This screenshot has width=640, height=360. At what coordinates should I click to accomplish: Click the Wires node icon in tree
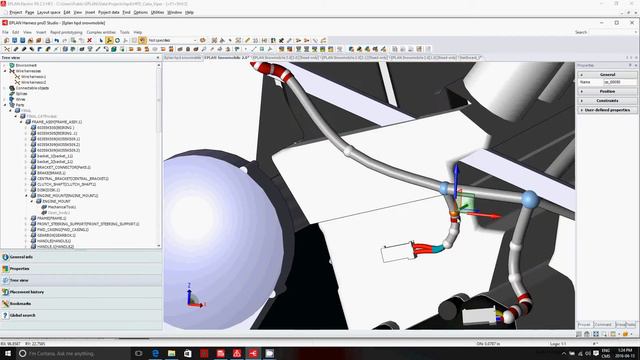coord(12,99)
